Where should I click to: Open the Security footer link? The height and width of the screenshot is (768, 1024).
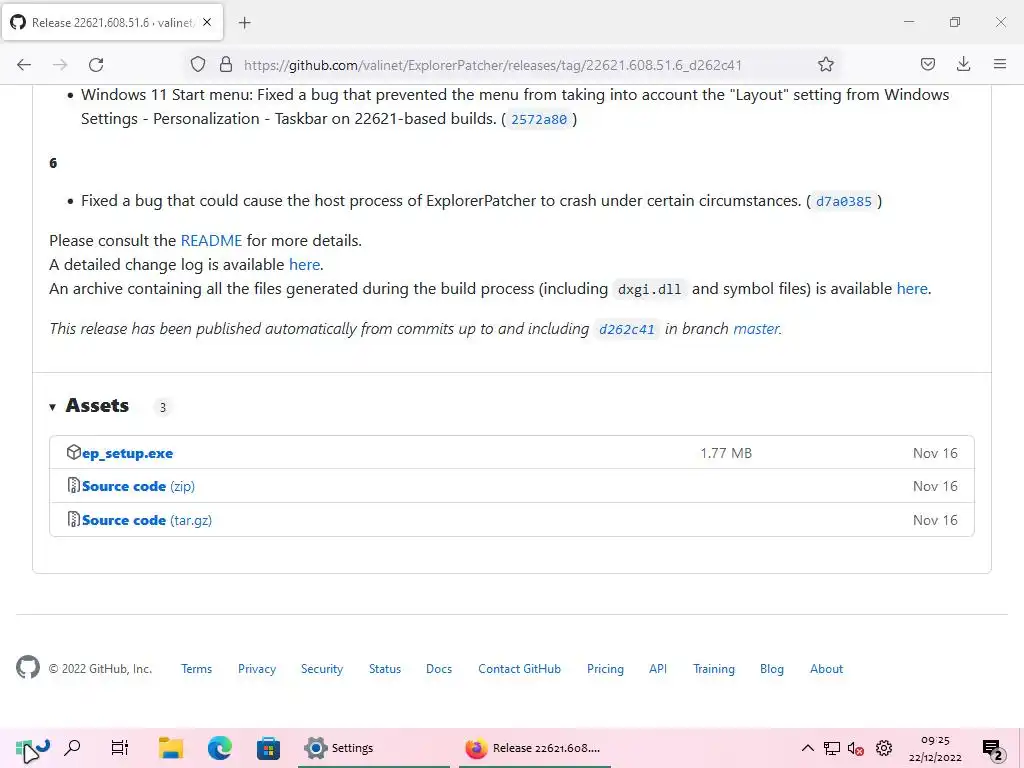(322, 669)
